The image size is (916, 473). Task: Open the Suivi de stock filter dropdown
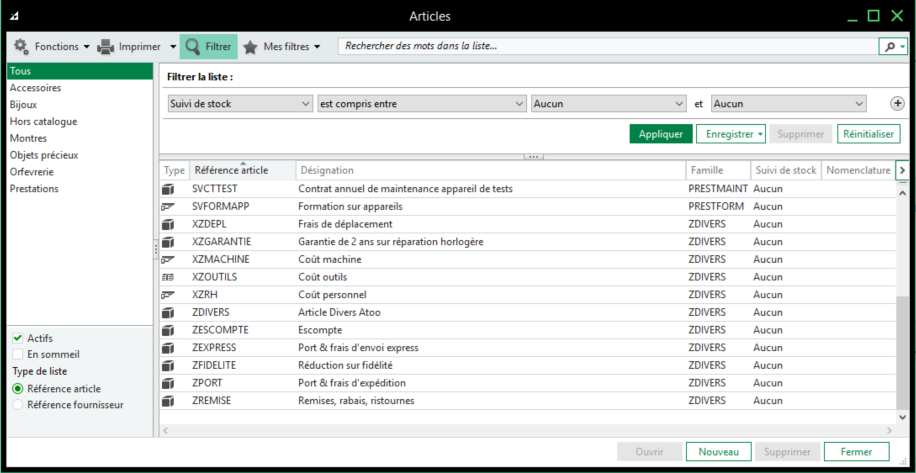click(x=240, y=104)
